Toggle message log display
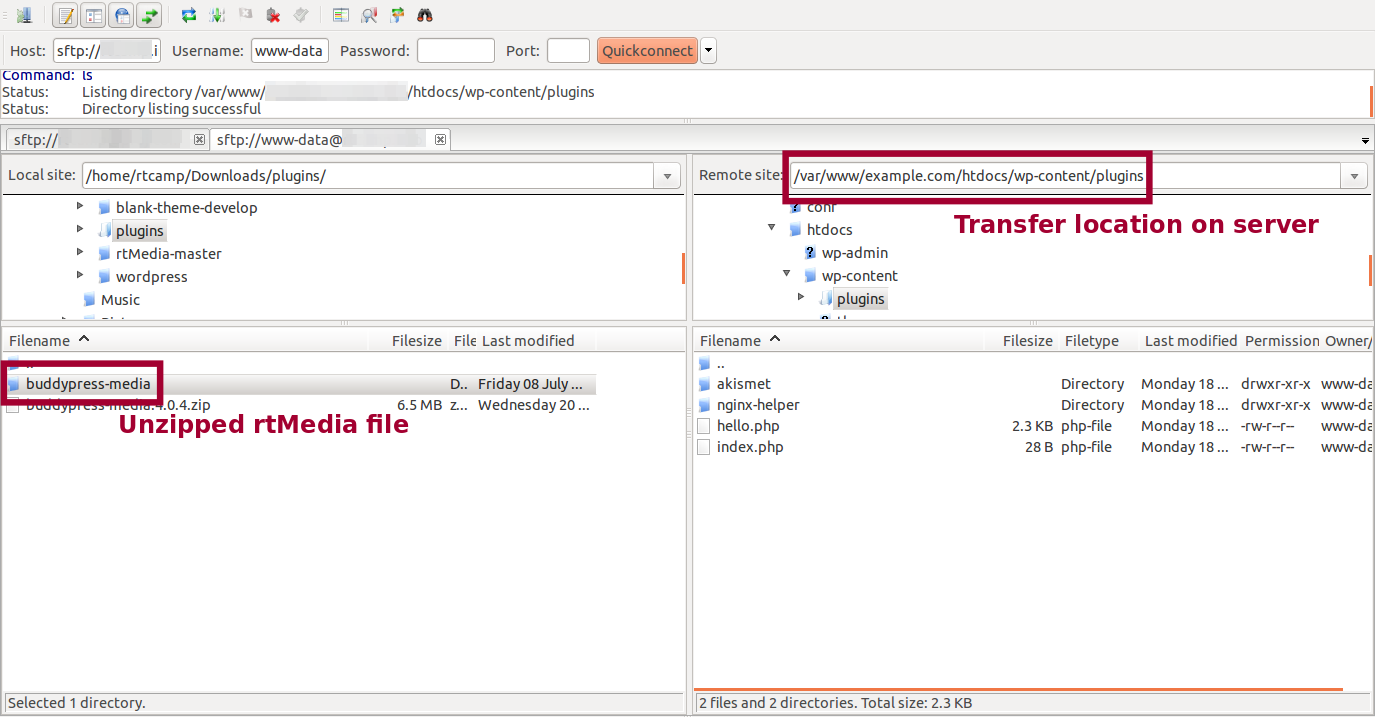The width and height of the screenshot is (1375, 717). tap(65, 15)
